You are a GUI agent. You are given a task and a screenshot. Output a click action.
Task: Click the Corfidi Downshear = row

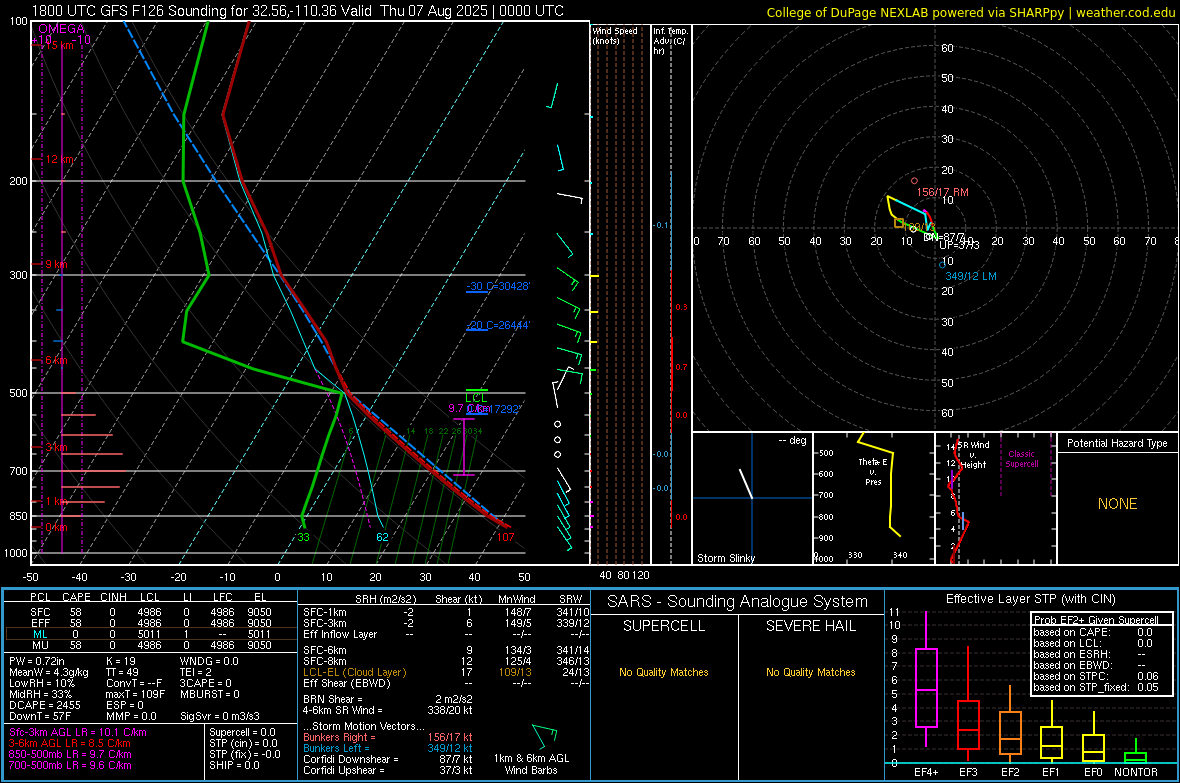[x=388, y=759]
